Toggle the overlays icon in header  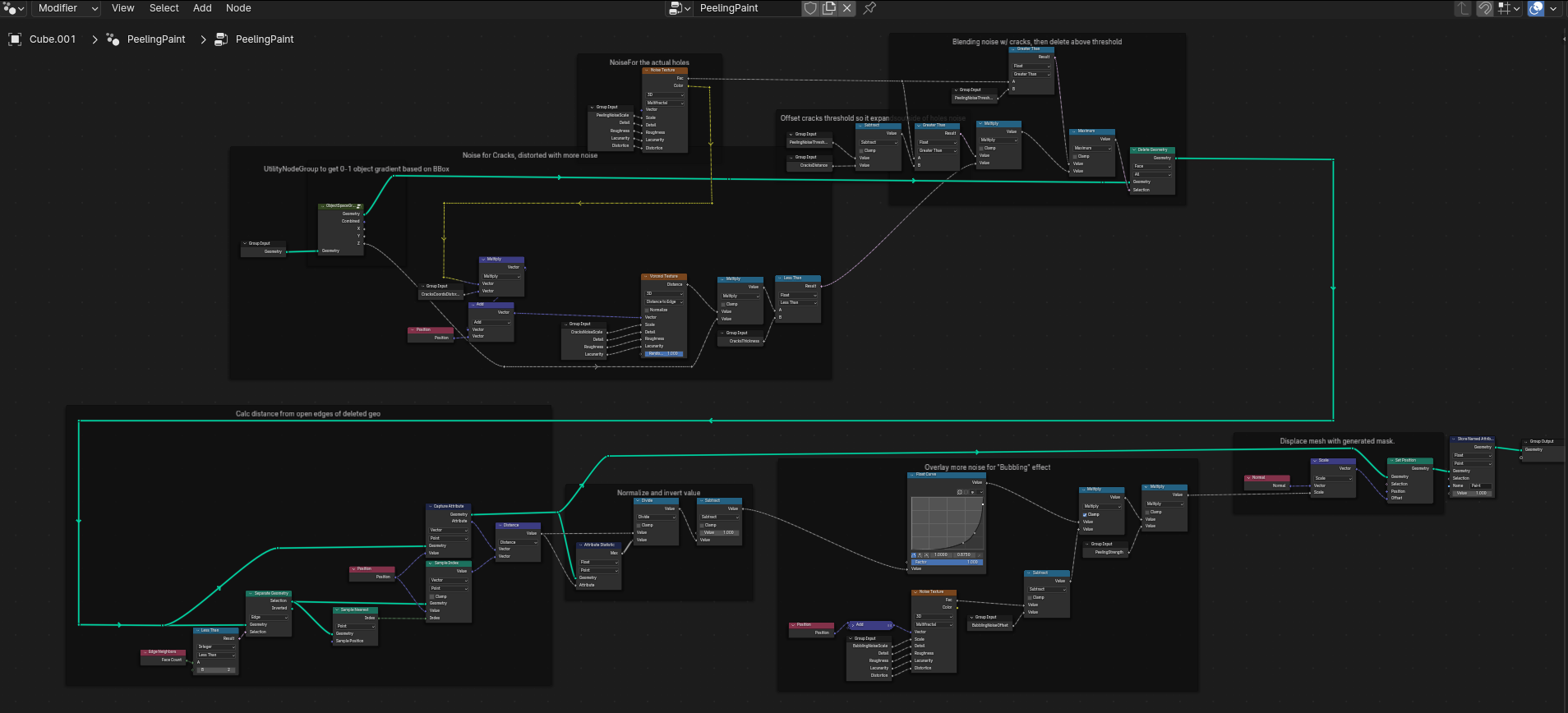click(1536, 8)
